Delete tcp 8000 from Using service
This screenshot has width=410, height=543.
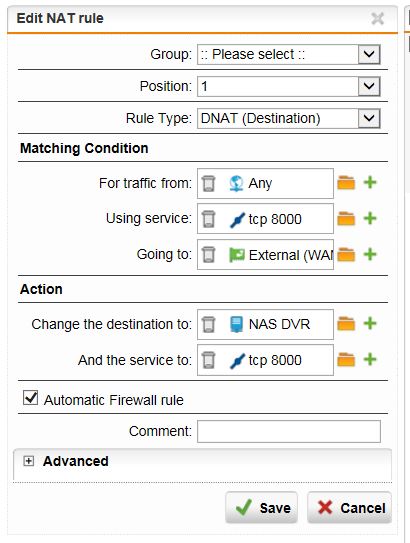click(208, 219)
